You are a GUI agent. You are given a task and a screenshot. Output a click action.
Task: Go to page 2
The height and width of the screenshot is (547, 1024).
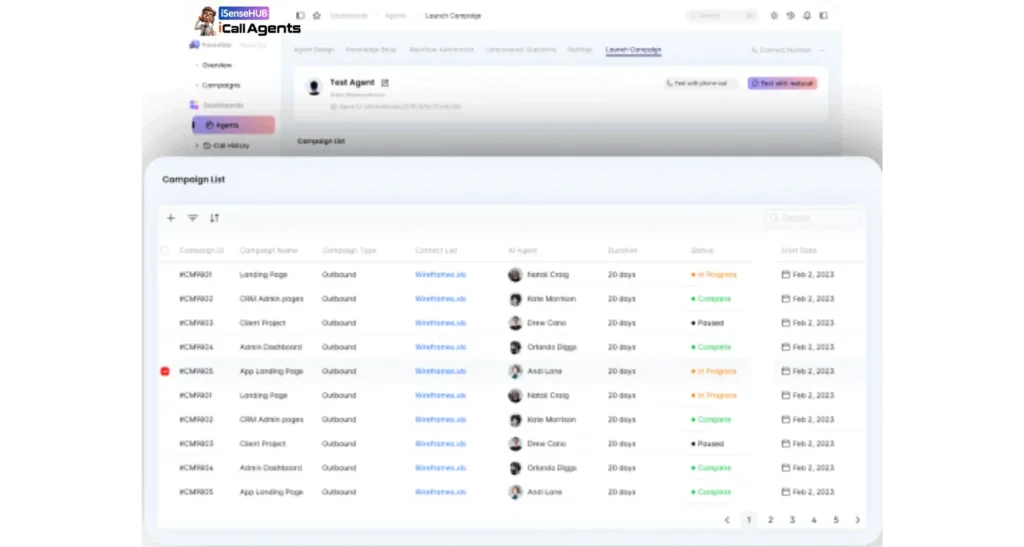771,520
